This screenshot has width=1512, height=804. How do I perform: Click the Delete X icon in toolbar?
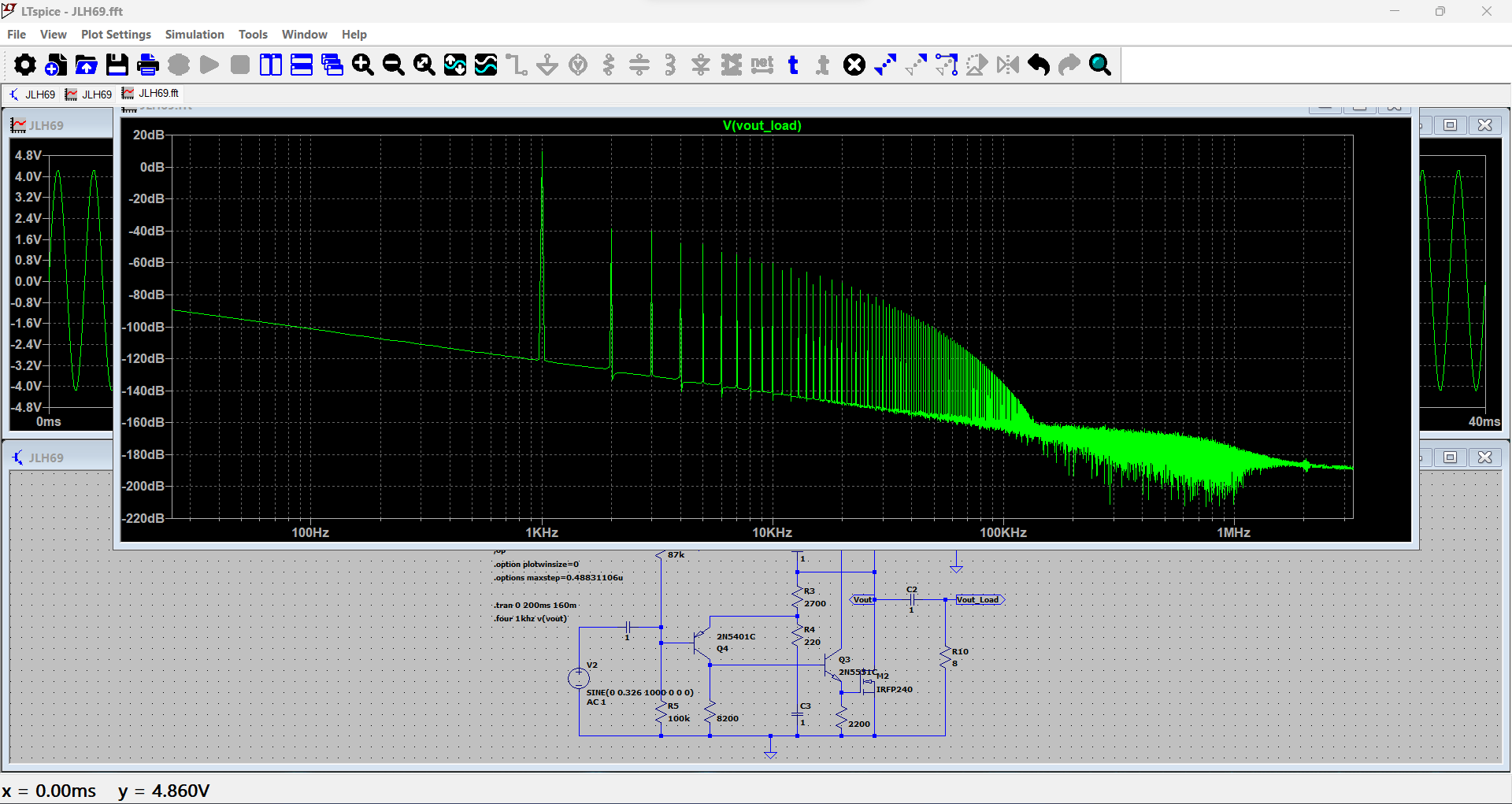pyautogui.click(x=854, y=65)
